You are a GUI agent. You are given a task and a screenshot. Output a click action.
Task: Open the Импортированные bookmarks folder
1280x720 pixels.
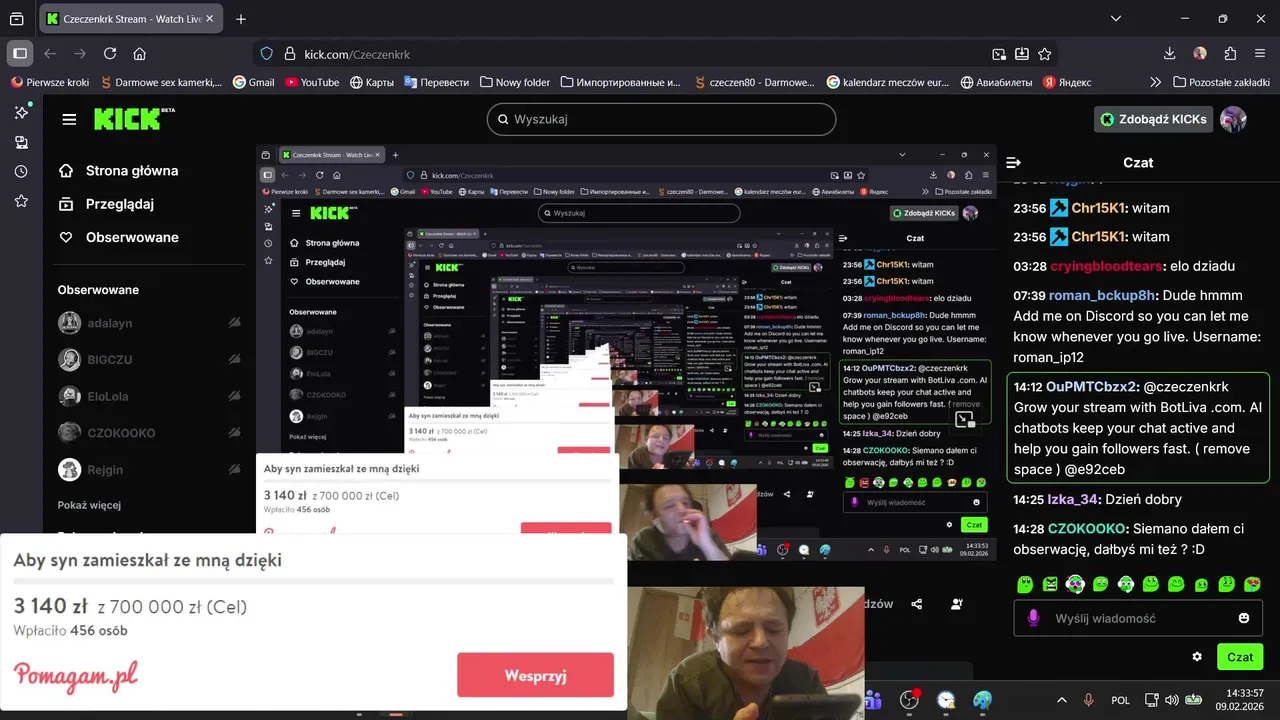pos(621,82)
